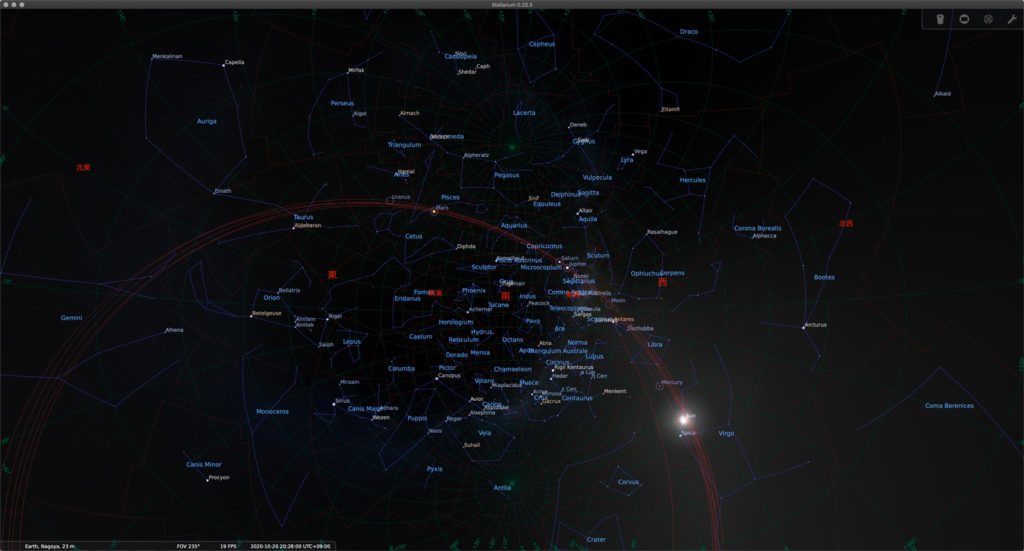
Task: Click the Monoceros constellation label
Action: point(272,411)
